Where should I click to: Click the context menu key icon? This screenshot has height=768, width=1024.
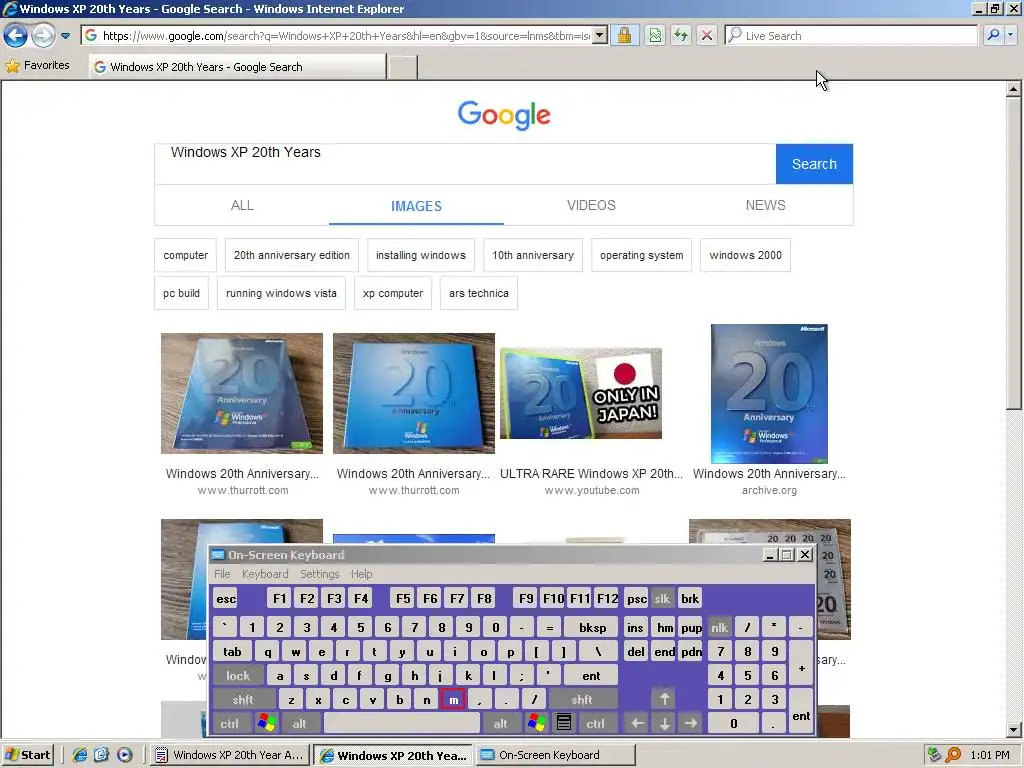pyautogui.click(x=563, y=723)
